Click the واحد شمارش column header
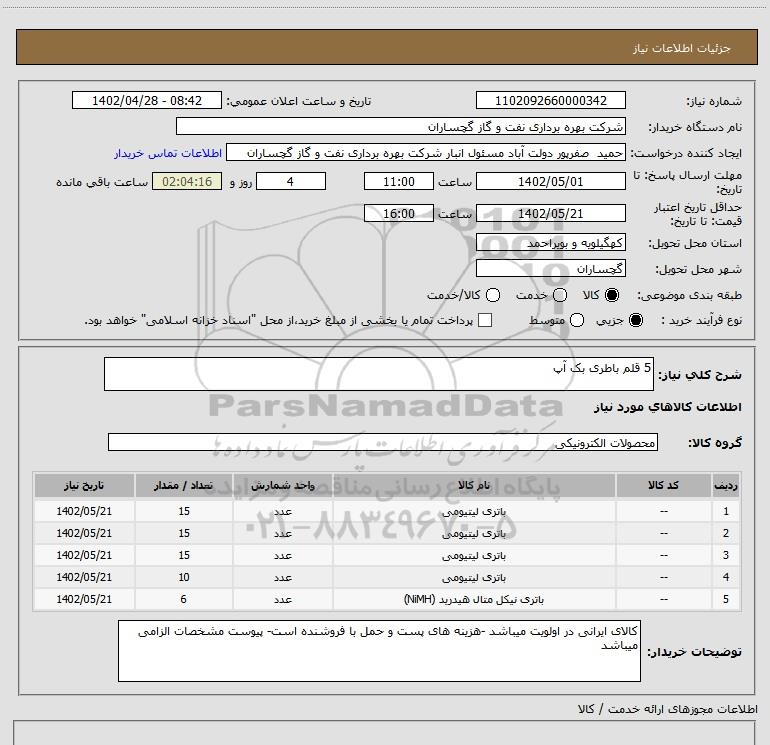770x745 pixels. 283,485
